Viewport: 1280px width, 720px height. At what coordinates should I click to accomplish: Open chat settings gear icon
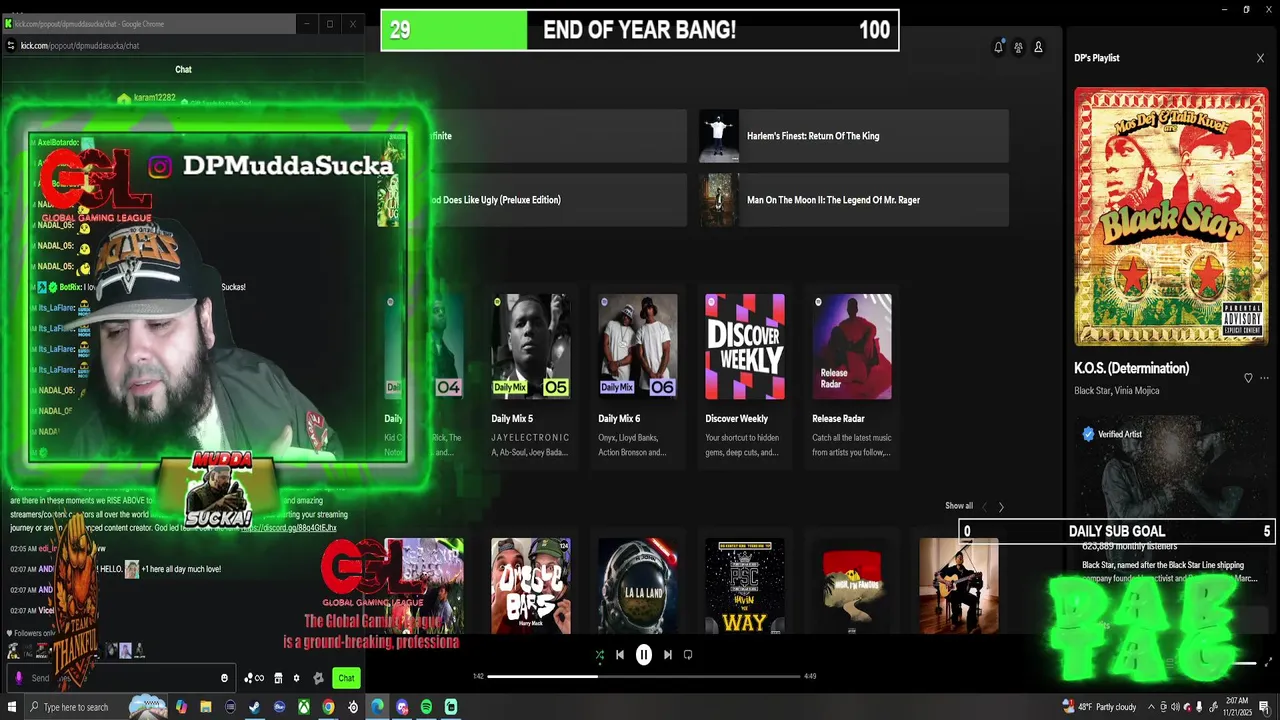pos(296,678)
